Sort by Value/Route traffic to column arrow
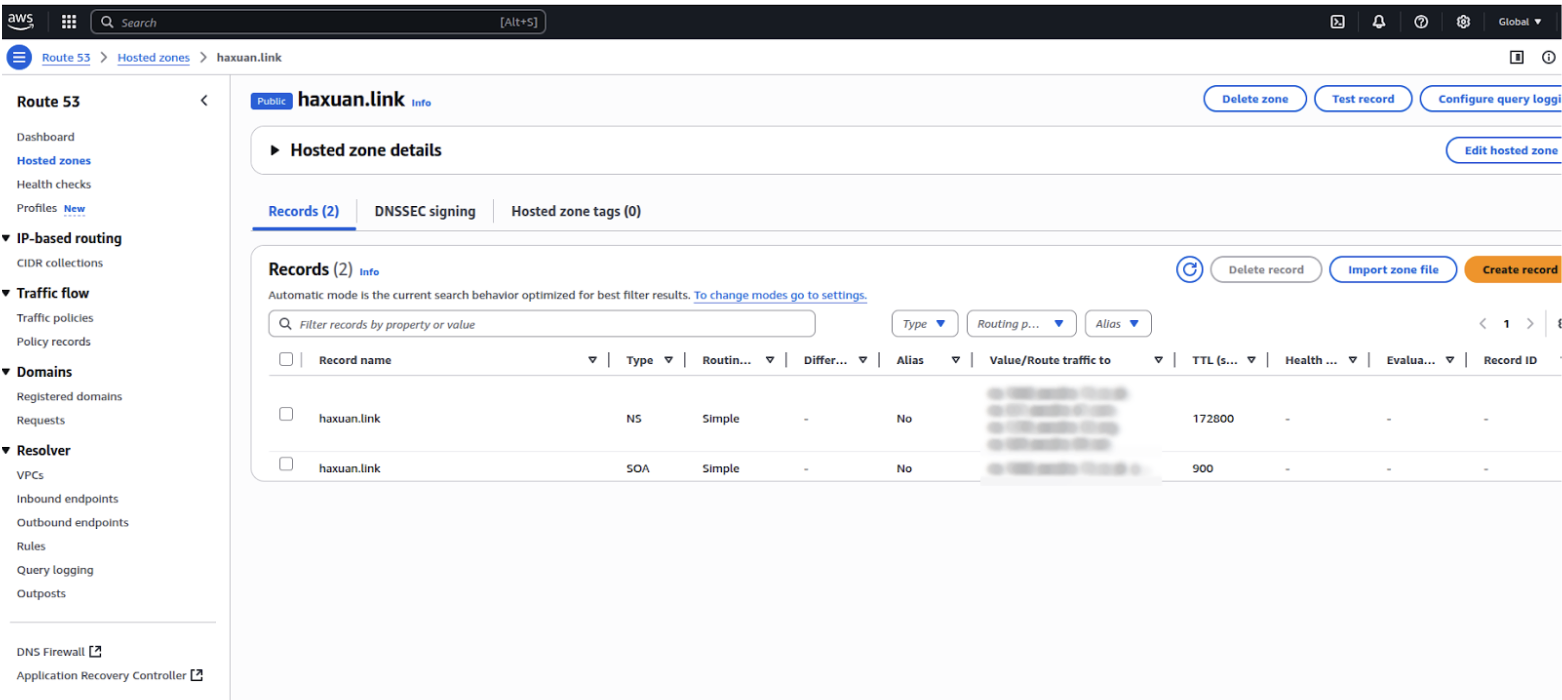The height and width of the screenshot is (700, 1562). (x=1158, y=360)
